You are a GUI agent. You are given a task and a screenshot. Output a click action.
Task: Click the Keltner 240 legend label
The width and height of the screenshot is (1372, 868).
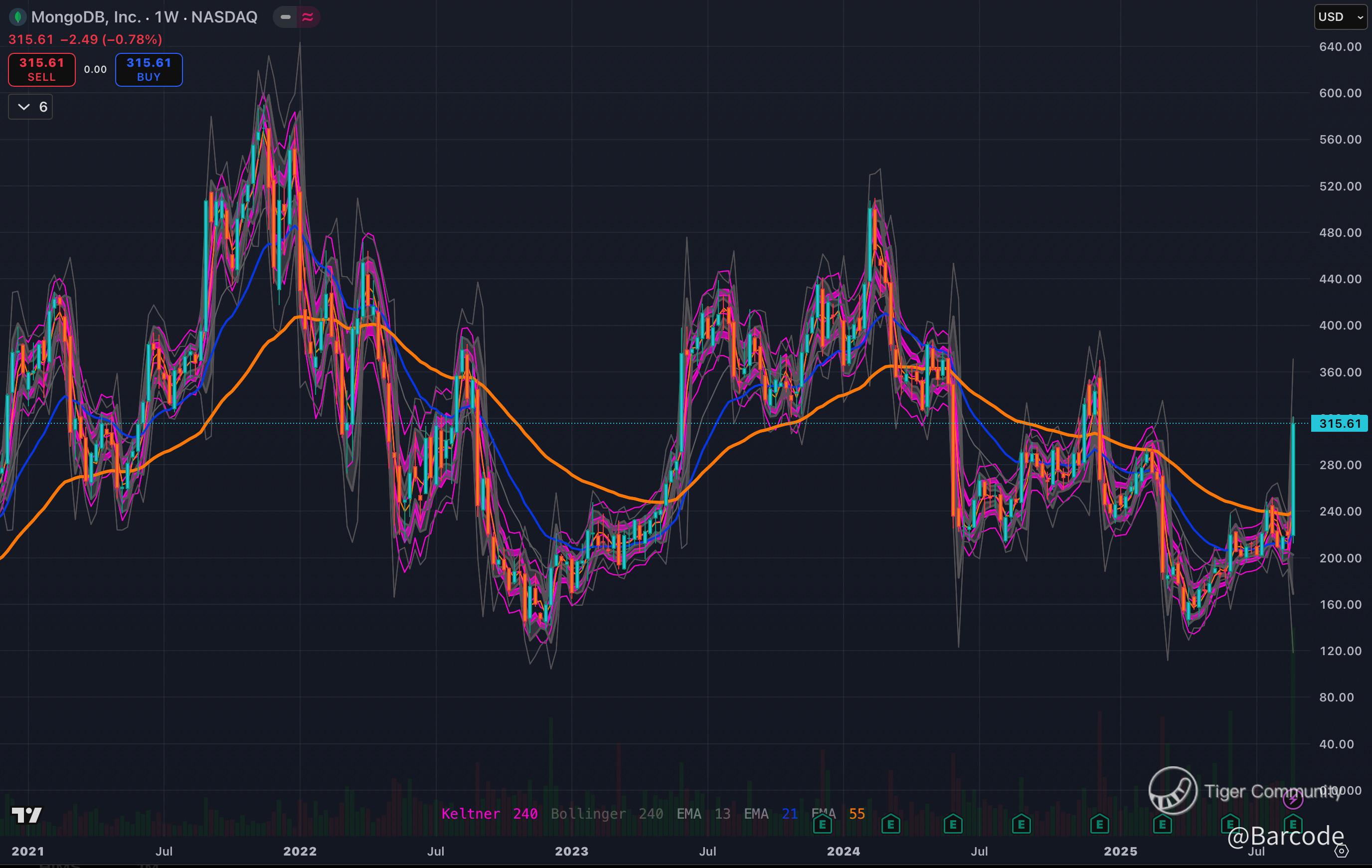pos(489,813)
